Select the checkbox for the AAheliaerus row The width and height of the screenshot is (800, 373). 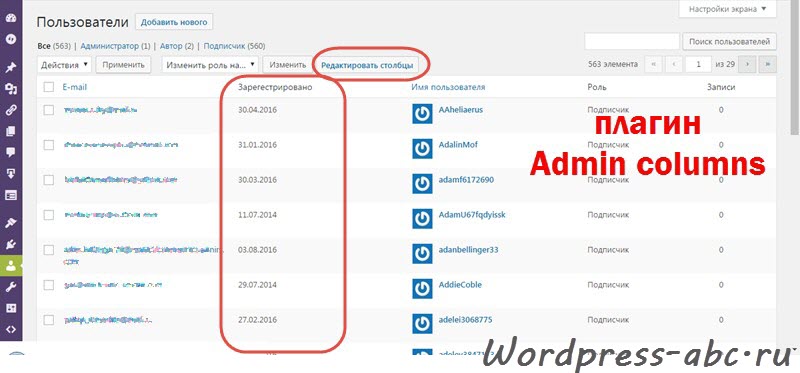[48, 110]
